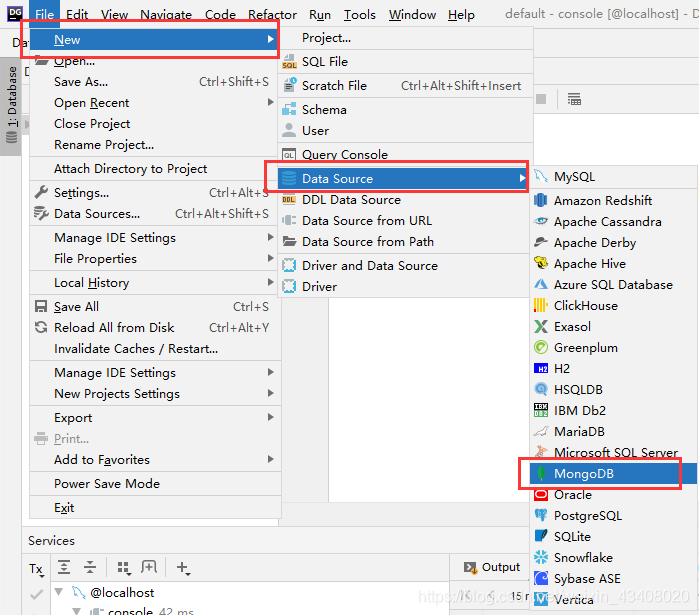Expand Open Recent submenu arrow
699x615 pixels.
coord(271,102)
